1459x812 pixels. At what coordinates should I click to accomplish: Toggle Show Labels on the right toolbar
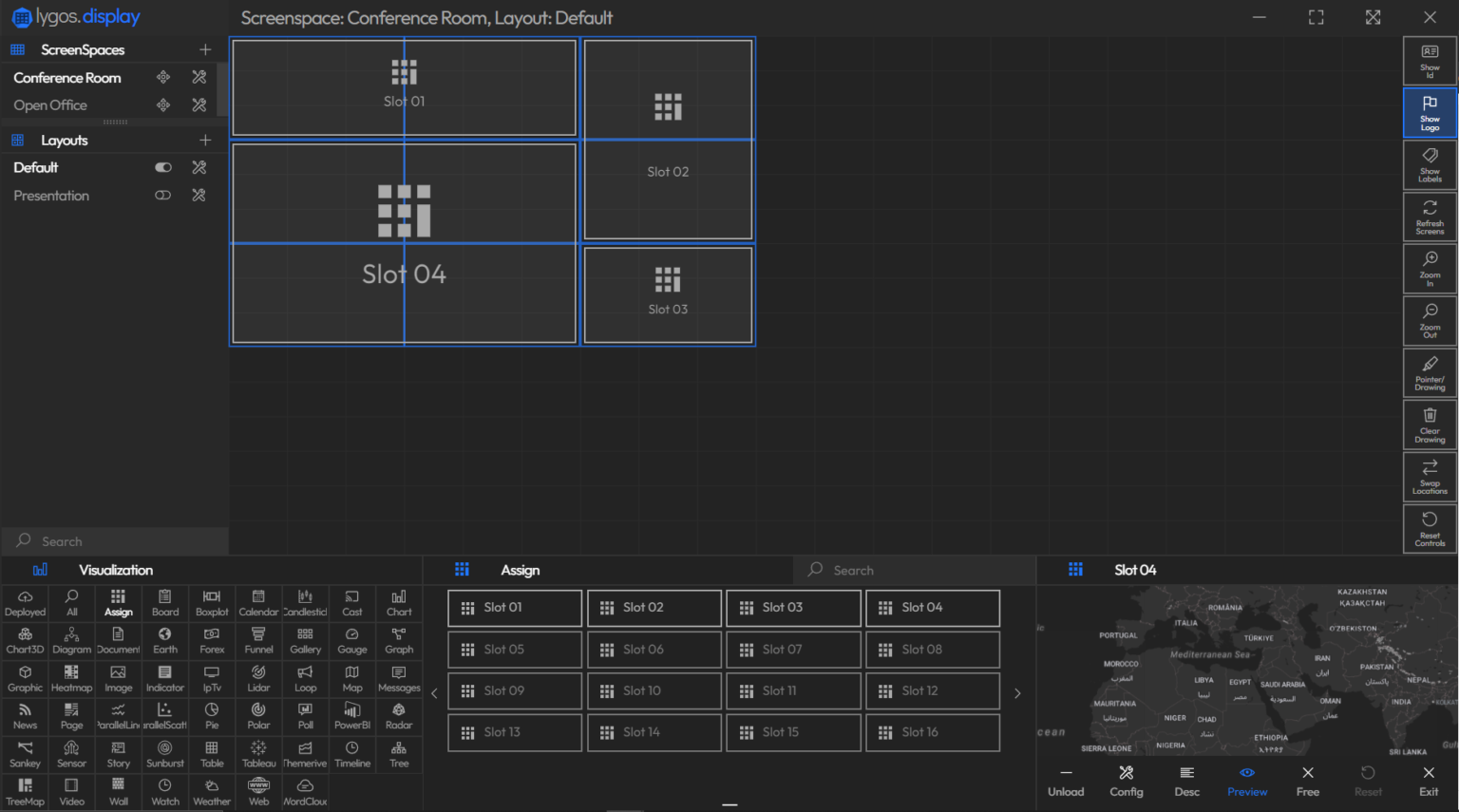click(x=1430, y=163)
